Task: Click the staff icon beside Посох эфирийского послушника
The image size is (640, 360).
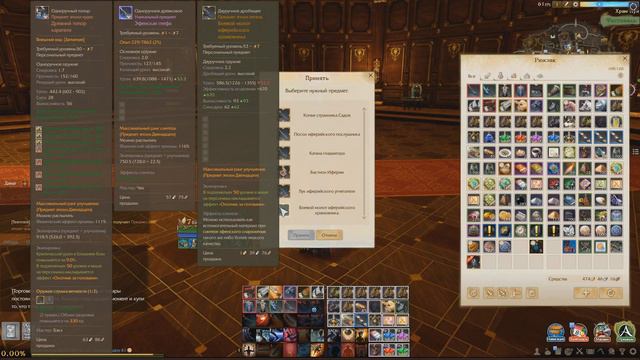Action: tap(284, 134)
